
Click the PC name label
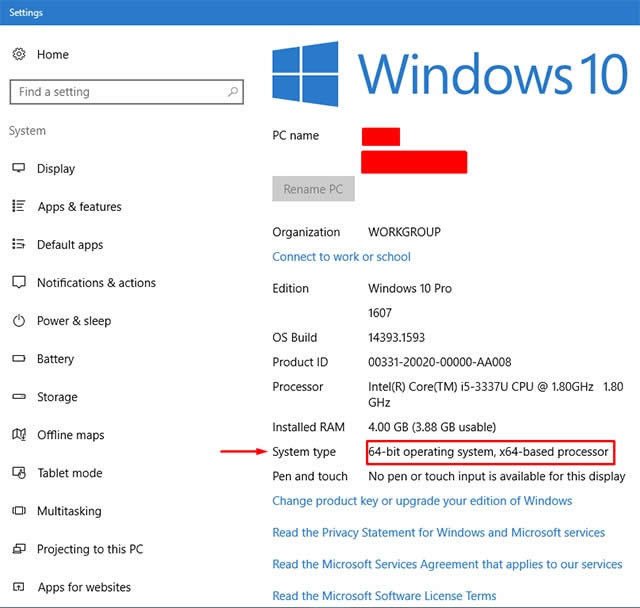(296, 135)
